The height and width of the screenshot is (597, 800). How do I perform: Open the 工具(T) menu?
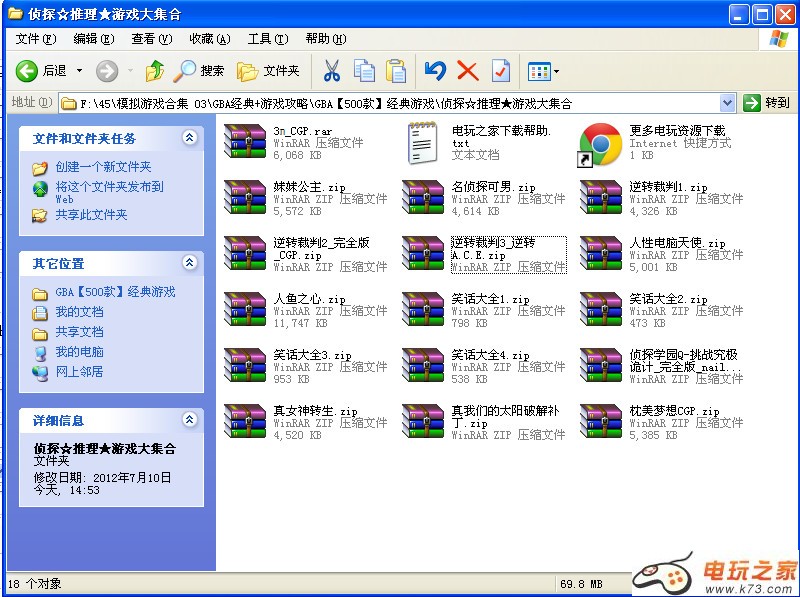[267, 39]
